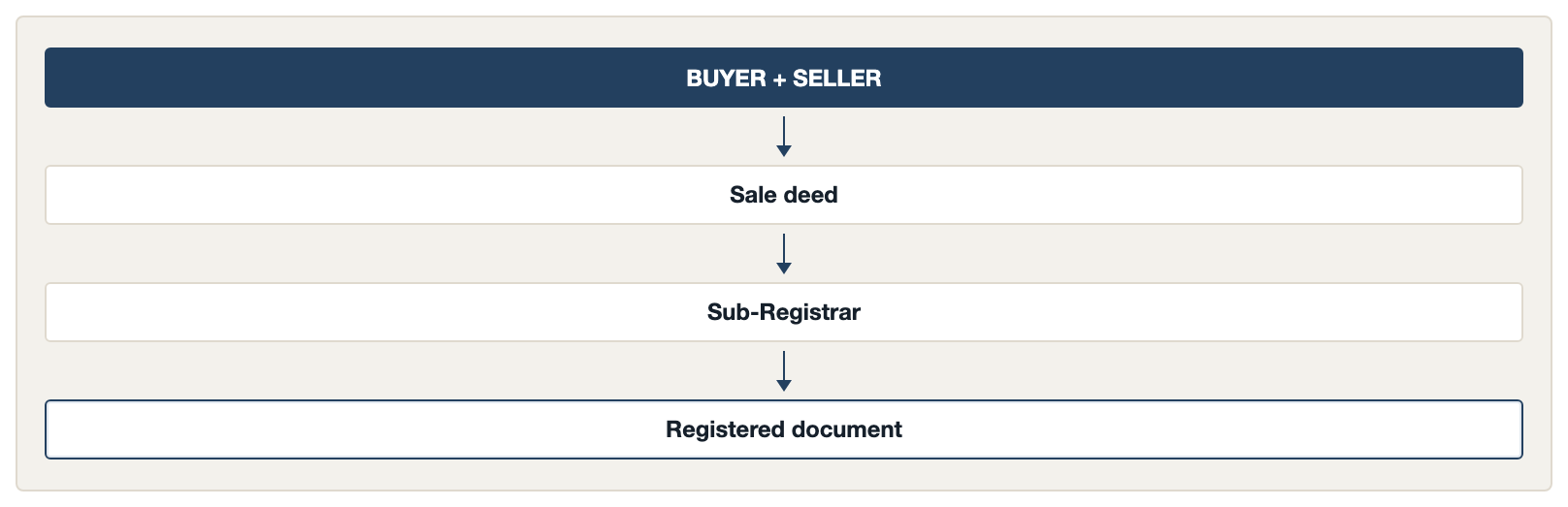Click the word deed in the second box
The image size is (1568, 507).
810,195
